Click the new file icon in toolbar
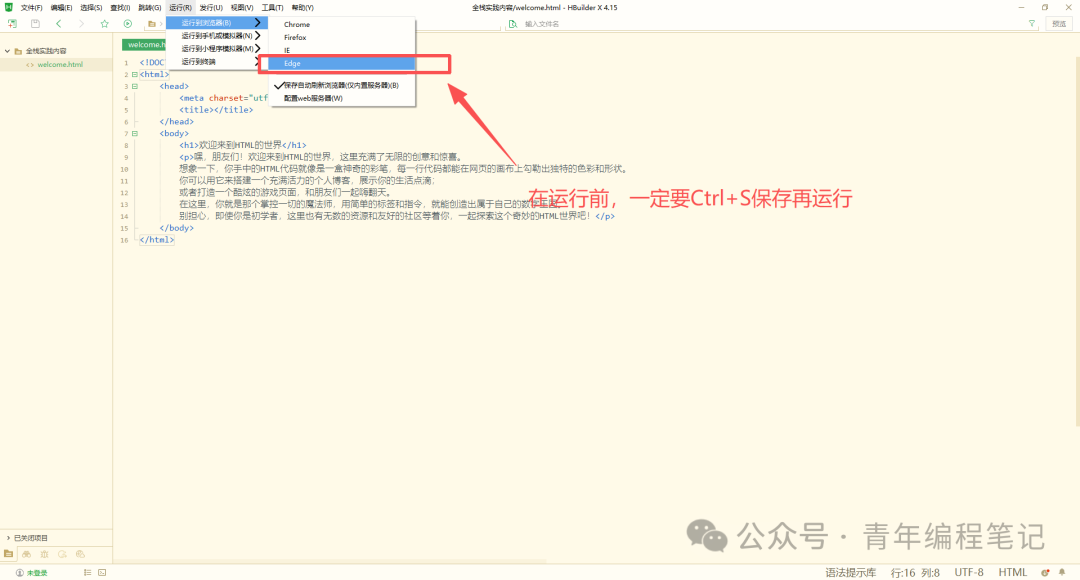This screenshot has width=1080, height=580. click(x=12, y=23)
